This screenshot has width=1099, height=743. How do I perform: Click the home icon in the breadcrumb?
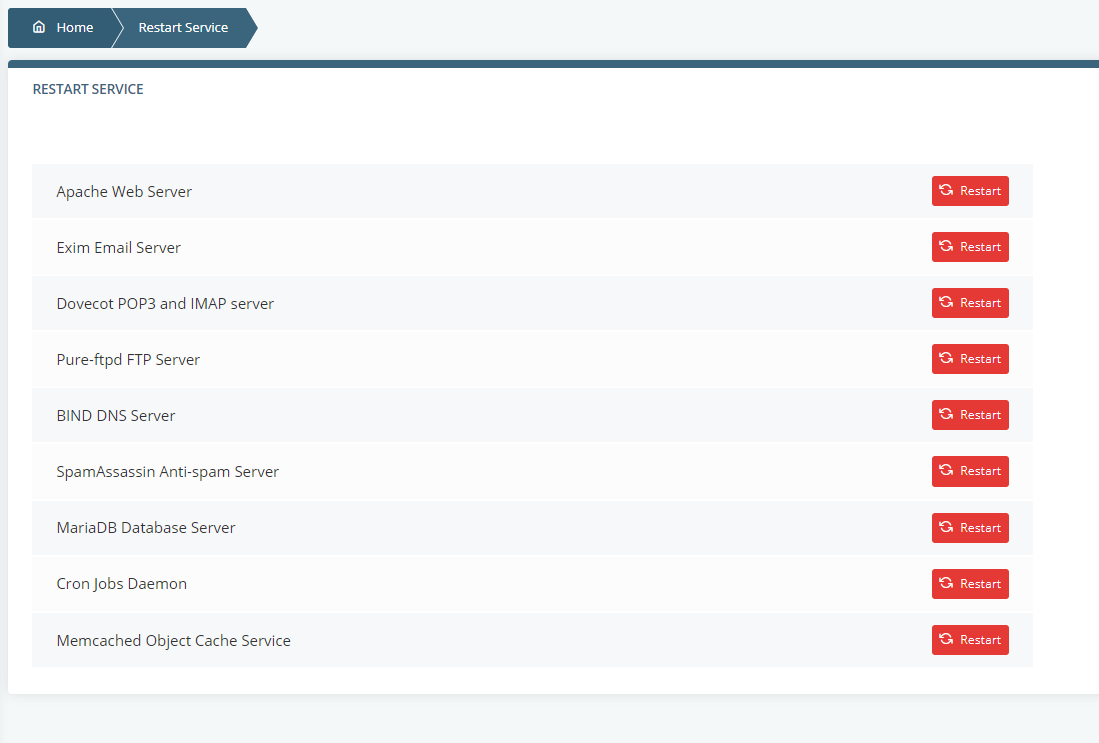pyautogui.click(x=36, y=27)
